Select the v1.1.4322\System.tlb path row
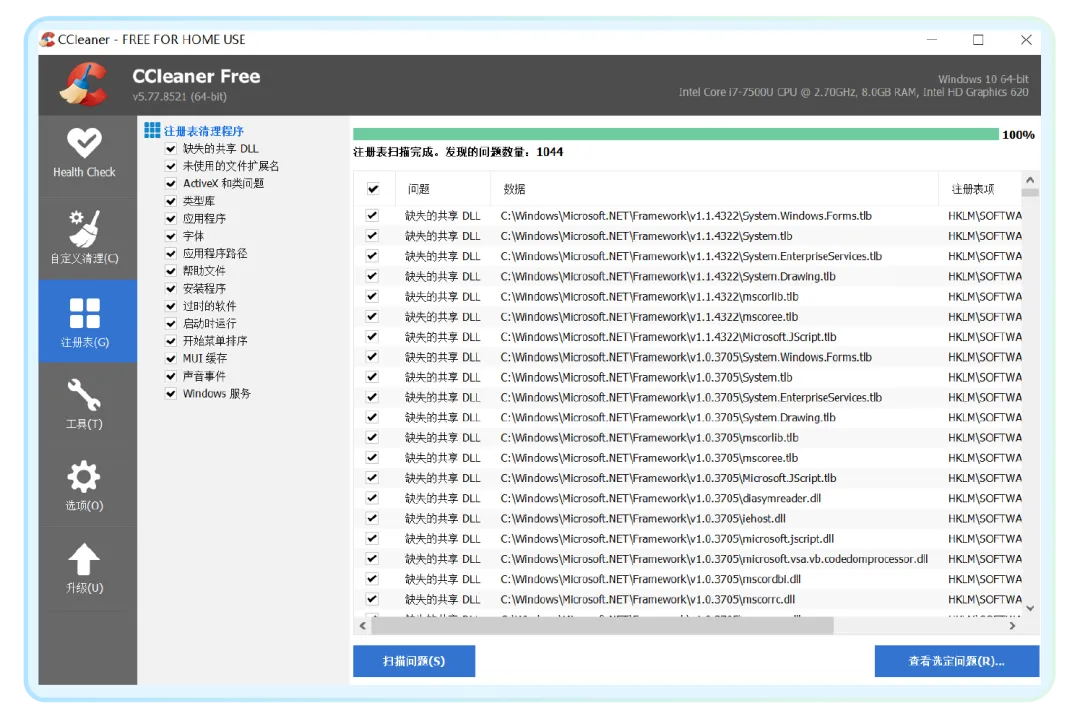This screenshot has height=719, width=1080. click(646, 236)
